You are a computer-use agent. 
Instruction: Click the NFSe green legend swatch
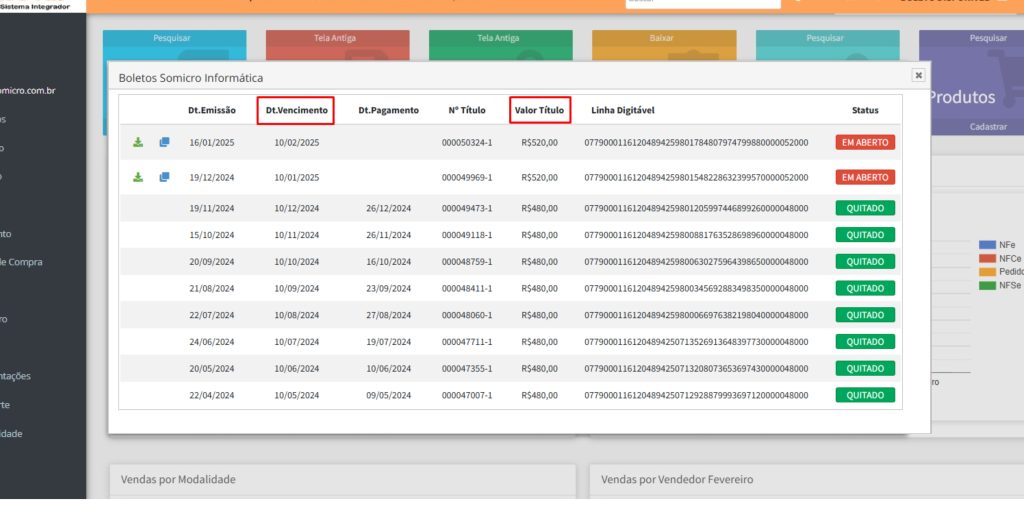pyautogui.click(x=987, y=285)
